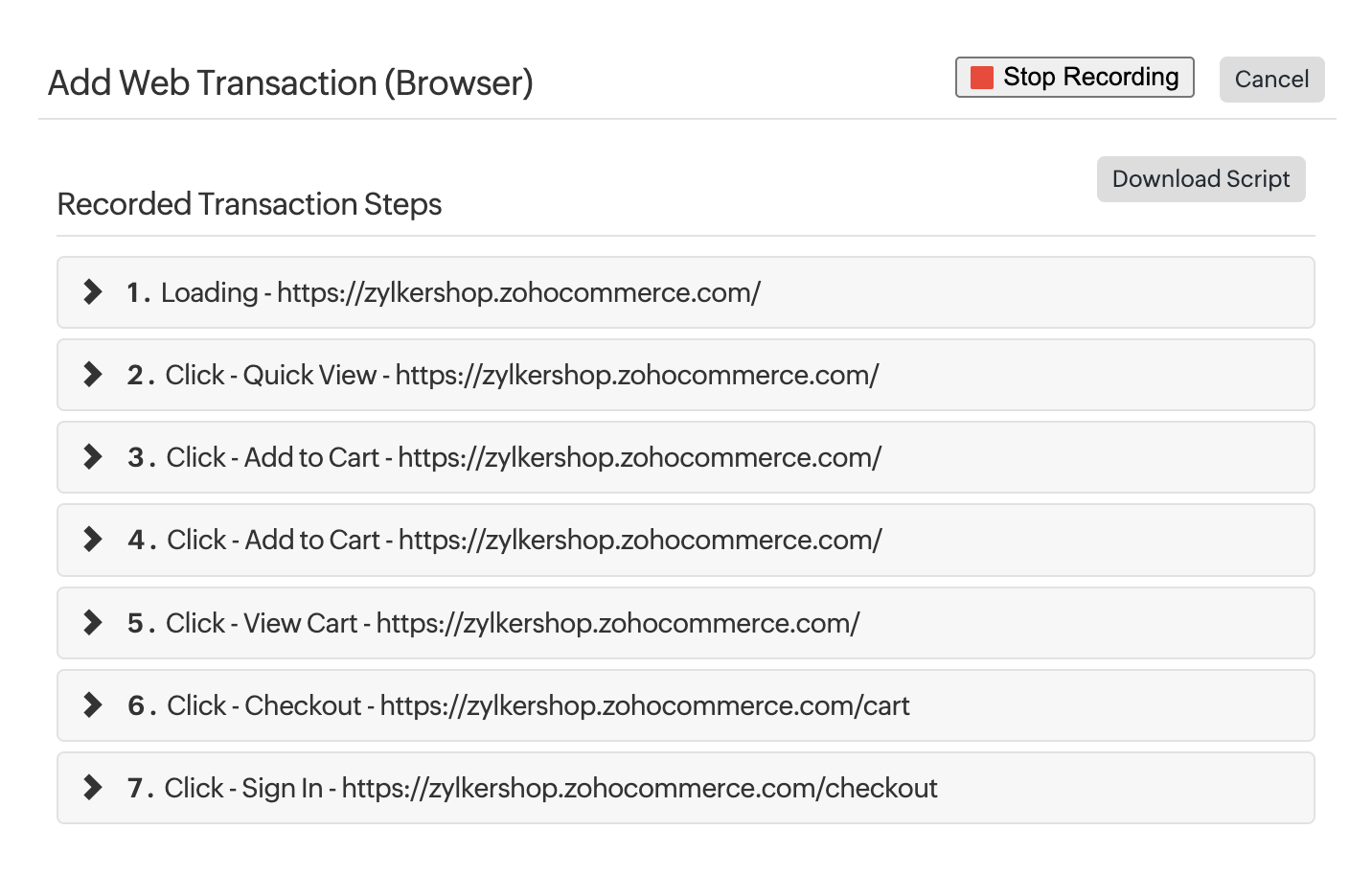The image size is (1372, 876).
Task: Select the step 4 Add to Cart row
Action: click(686, 540)
